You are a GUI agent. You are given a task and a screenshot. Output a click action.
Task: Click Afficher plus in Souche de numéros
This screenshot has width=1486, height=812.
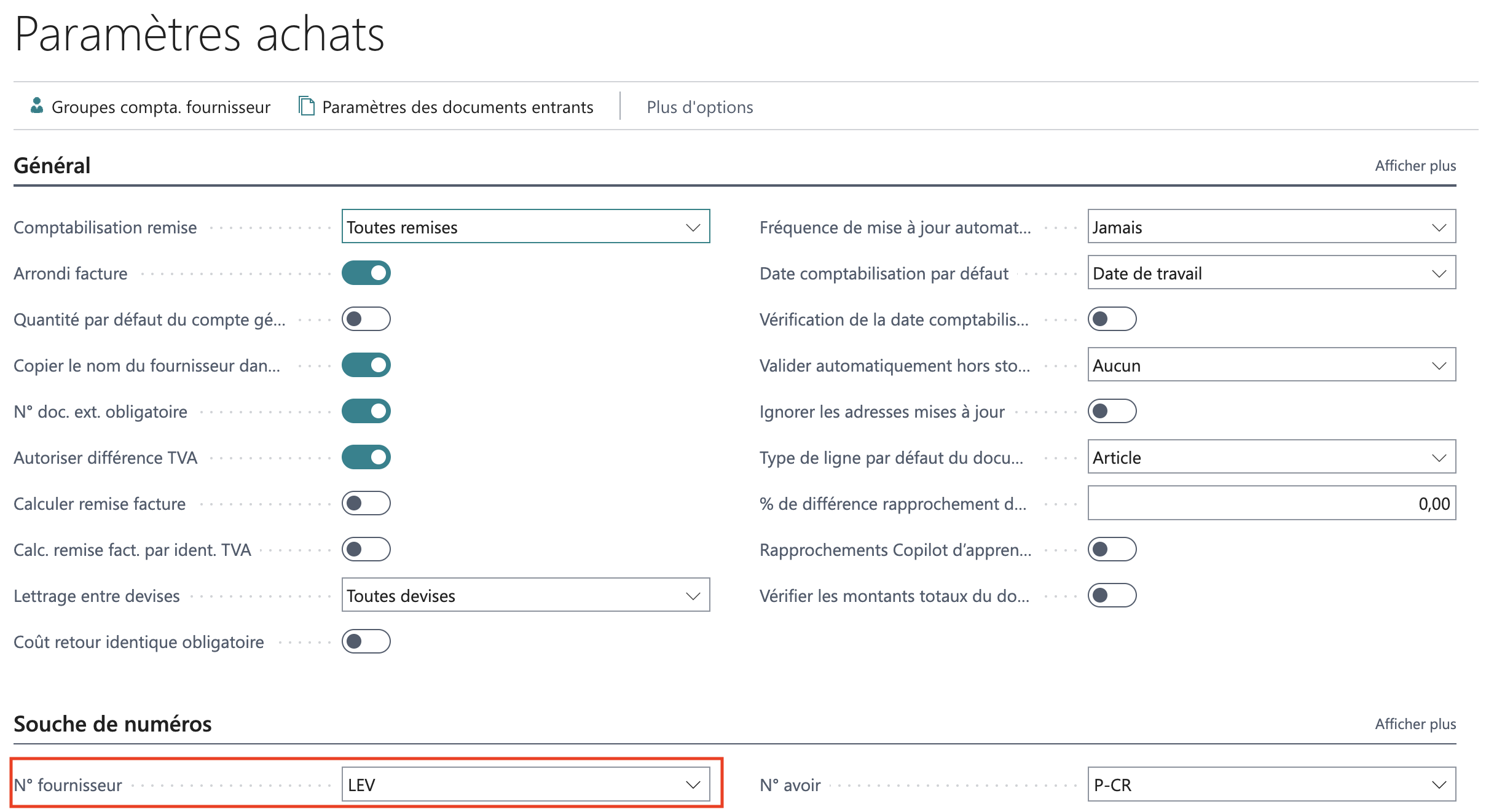[x=1415, y=724]
